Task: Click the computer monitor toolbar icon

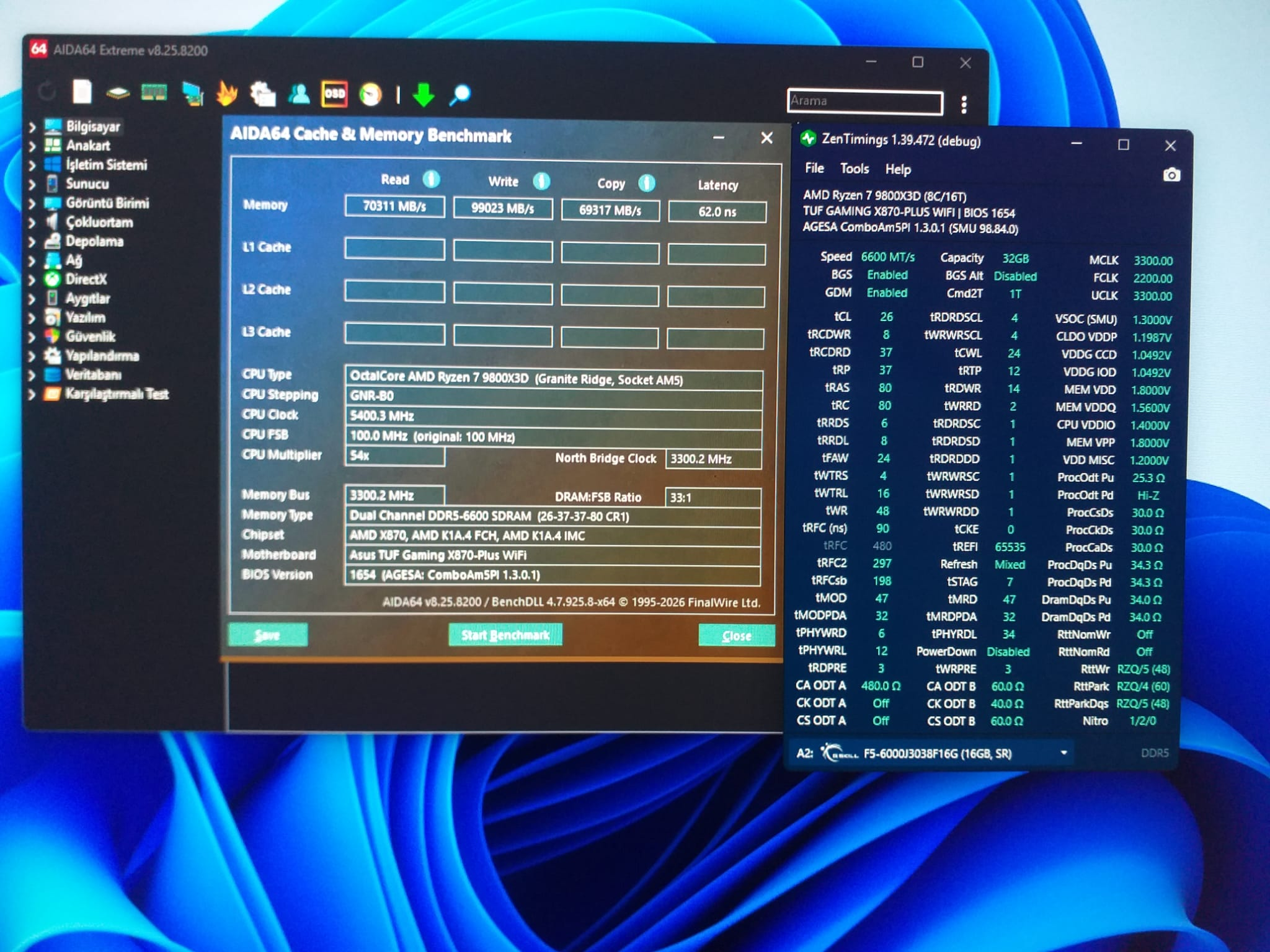Action: 192,94
